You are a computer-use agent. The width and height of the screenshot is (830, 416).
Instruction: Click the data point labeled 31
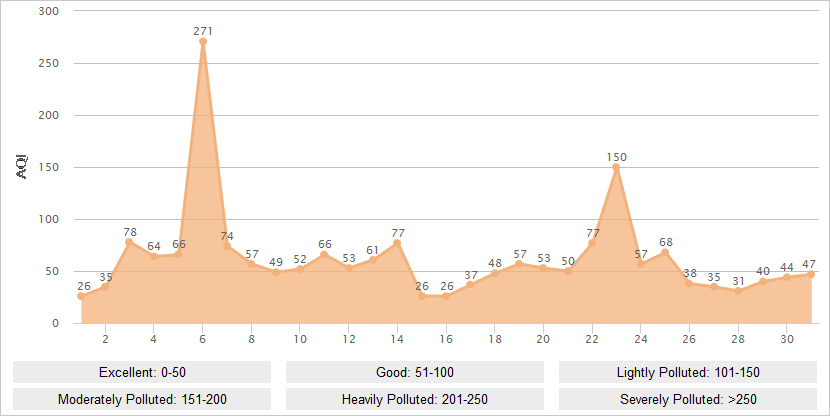pyautogui.click(x=738, y=291)
